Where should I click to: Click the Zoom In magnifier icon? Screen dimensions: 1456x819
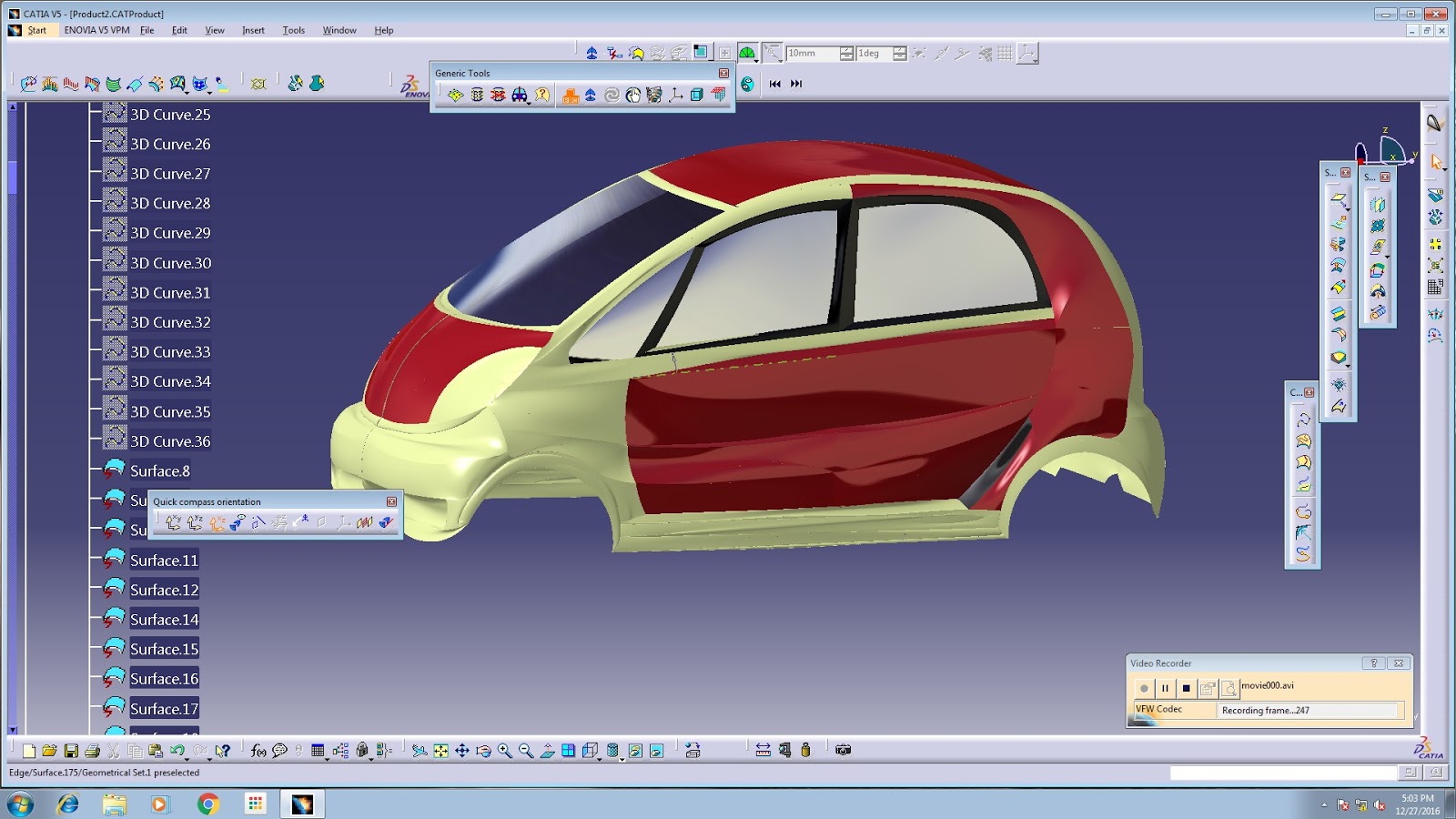point(501,750)
